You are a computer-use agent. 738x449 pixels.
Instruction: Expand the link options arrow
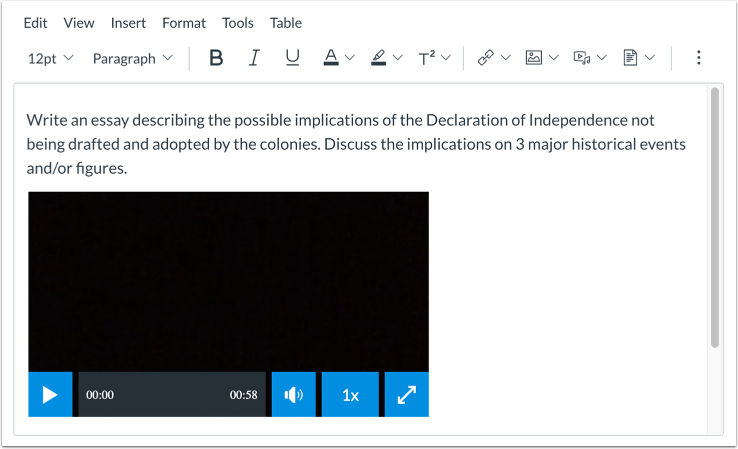tap(505, 58)
